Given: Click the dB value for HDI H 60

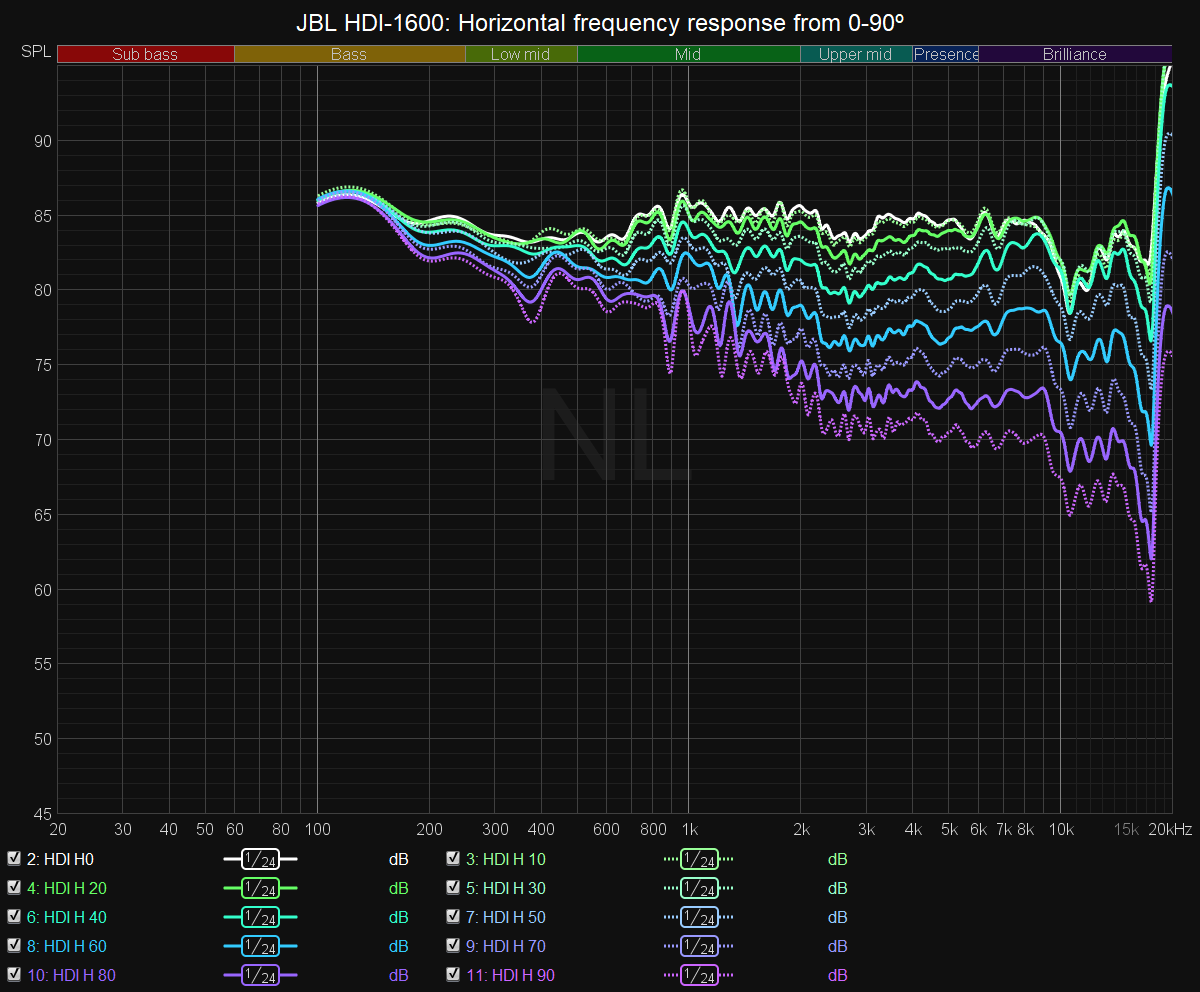Looking at the screenshot, I should click(x=398, y=946).
